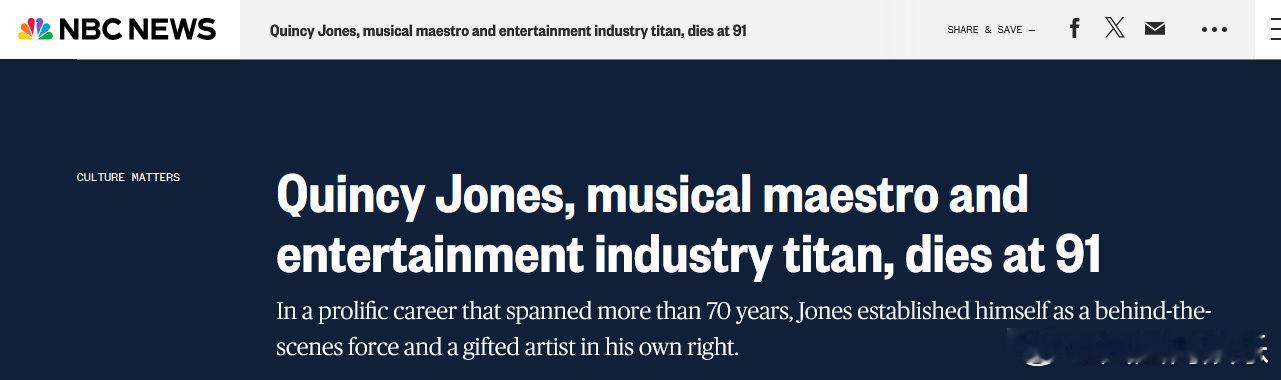
Task: Click "Quincy Jones" in the sticky header title
Action: pyautogui.click(x=314, y=30)
